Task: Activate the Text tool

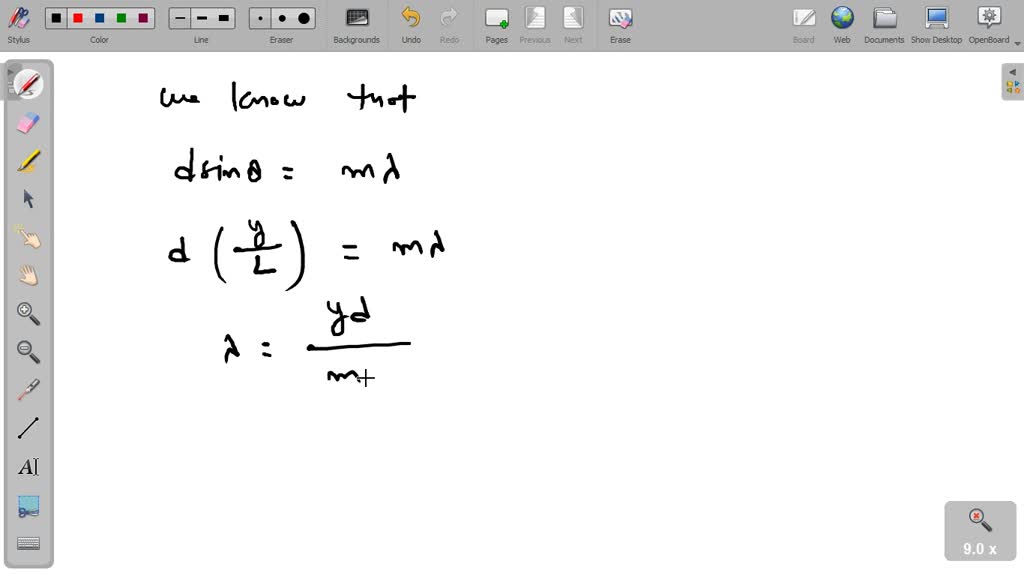Action: click(x=28, y=467)
